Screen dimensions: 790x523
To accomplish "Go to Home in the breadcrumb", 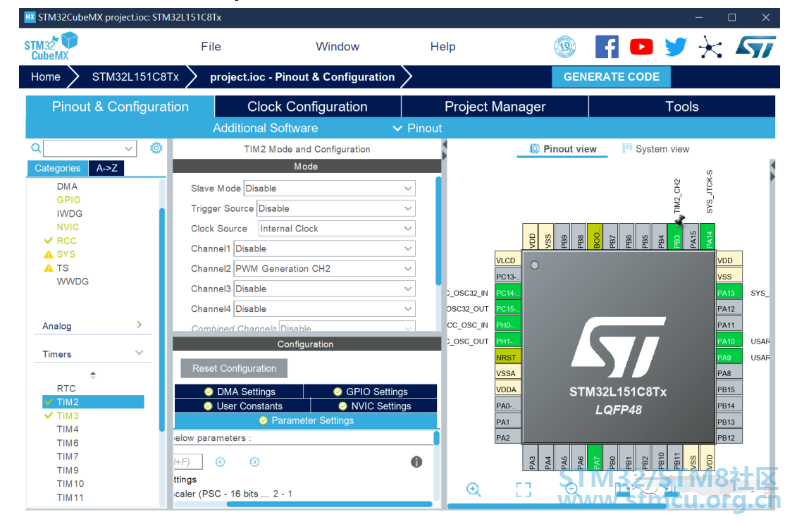I will pyautogui.click(x=45, y=77).
